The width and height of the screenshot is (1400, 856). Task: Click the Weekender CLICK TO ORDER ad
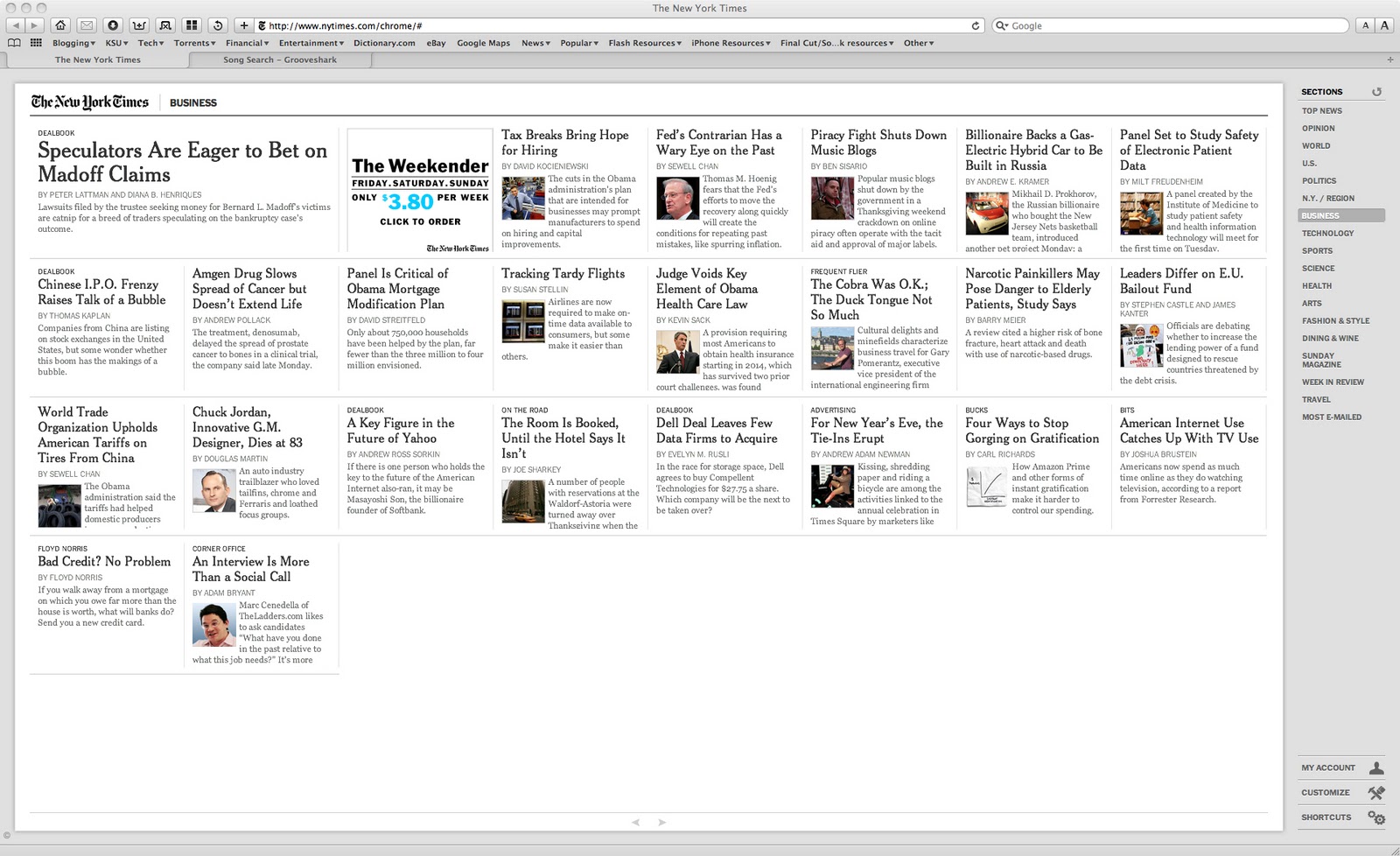pos(420,190)
